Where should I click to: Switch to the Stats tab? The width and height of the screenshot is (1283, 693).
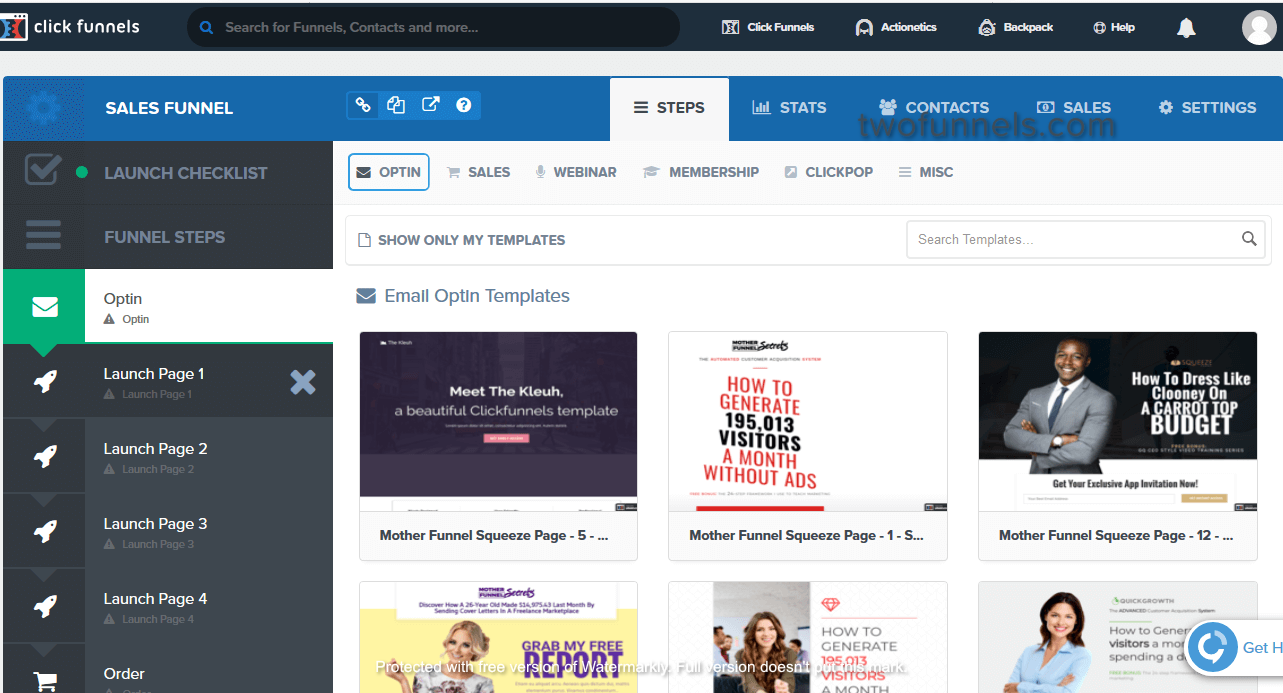pos(789,108)
